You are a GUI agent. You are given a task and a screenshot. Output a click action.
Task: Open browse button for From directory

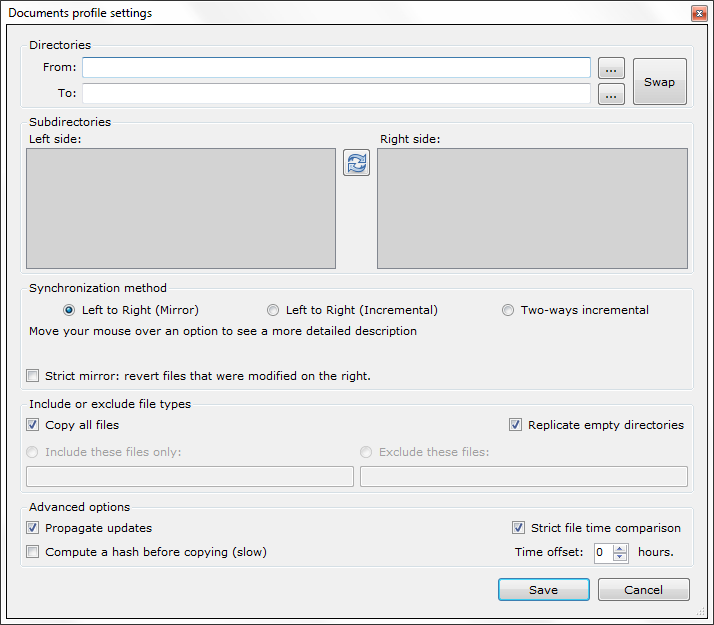[x=611, y=68]
